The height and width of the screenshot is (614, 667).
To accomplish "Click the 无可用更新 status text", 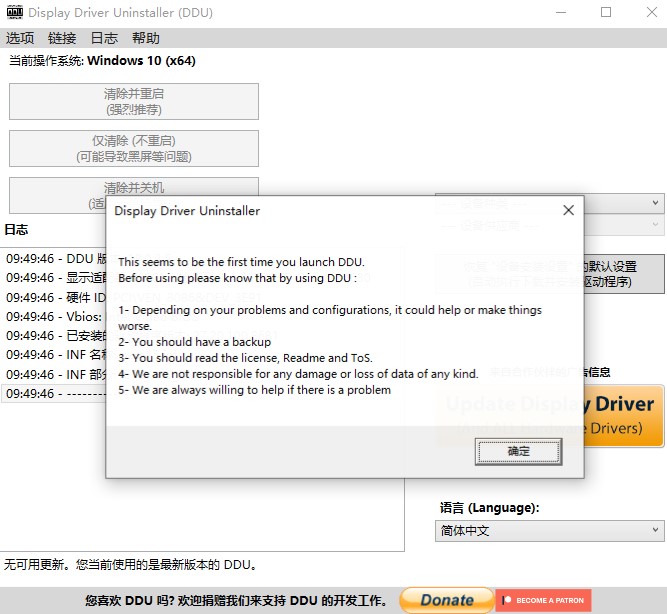I will [130, 565].
